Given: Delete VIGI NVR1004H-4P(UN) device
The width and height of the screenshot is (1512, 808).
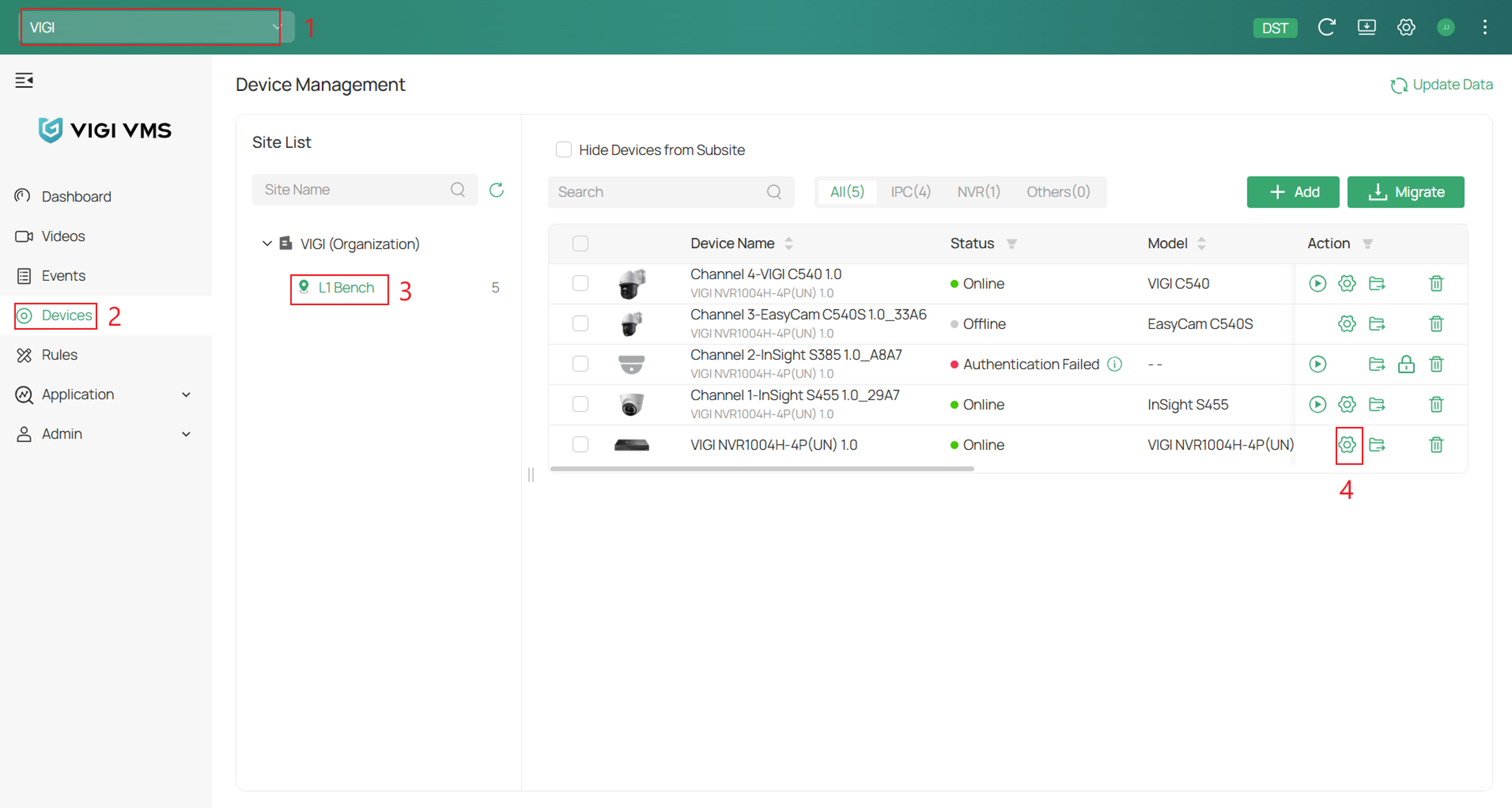Looking at the screenshot, I should 1436,445.
